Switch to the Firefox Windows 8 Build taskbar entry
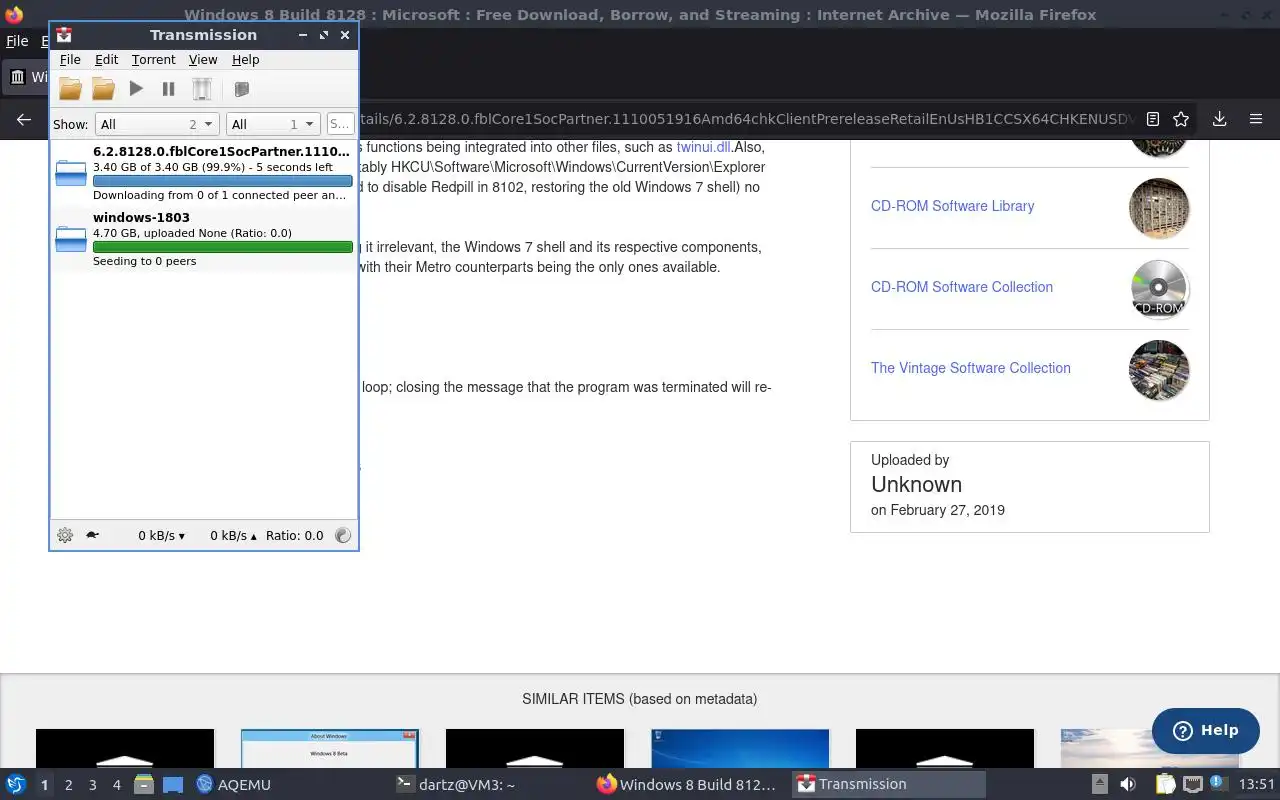This screenshot has height=800, width=1280. click(687, 784)
